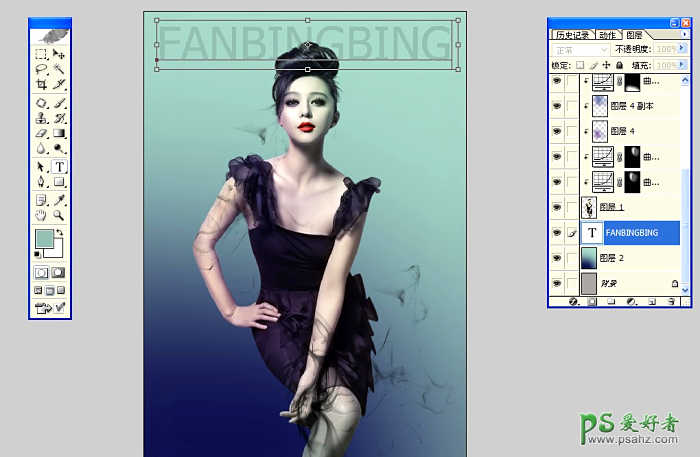Select the Rectangular Marquee tool

(41, 54)
